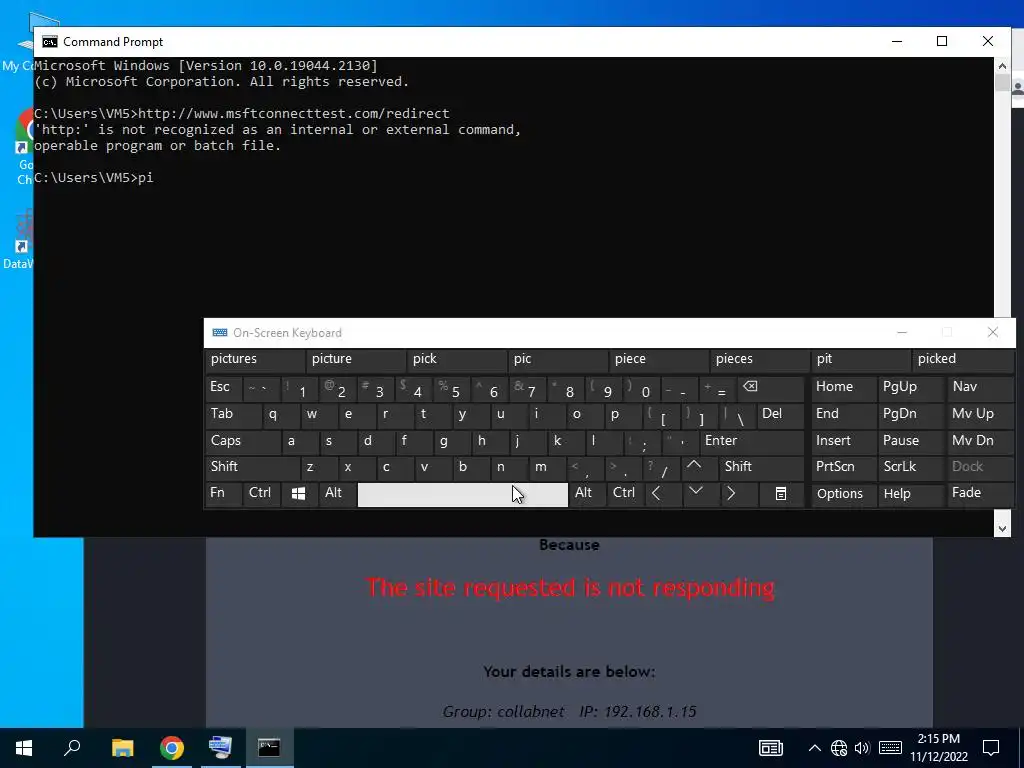This screenshot has height=768, width=1024.
Task: Tap the Home key on the keyboard
Action: click(x=843, y=388)
